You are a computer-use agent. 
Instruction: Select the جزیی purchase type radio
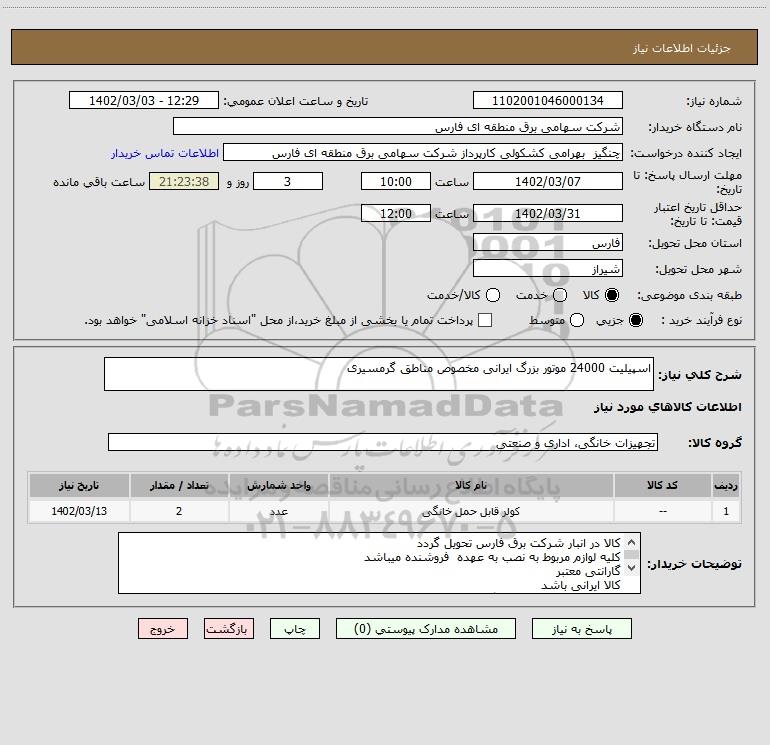point(635,320)
